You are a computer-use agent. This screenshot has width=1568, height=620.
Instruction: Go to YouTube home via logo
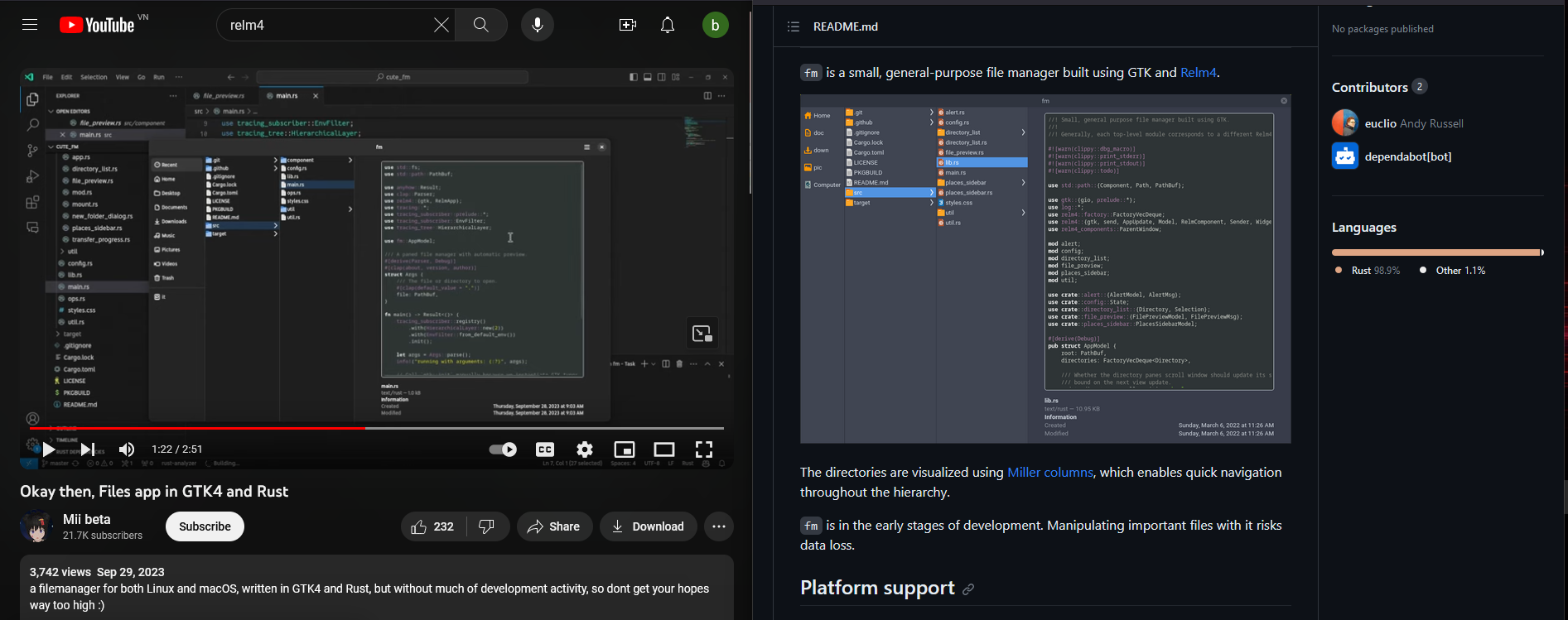pyautogui.click(x=97, y=25)
